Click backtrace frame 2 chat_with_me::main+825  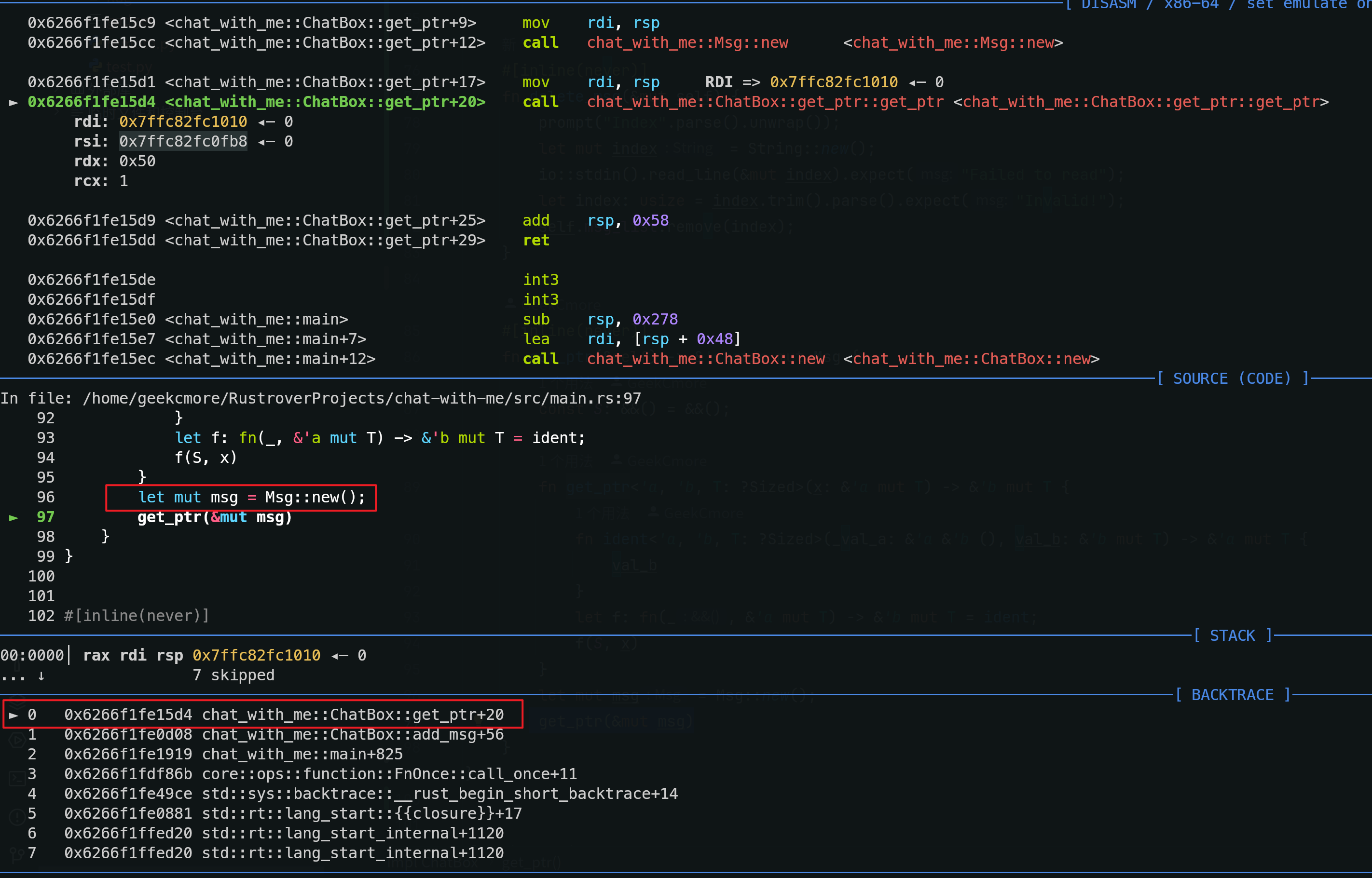[302, 754]
